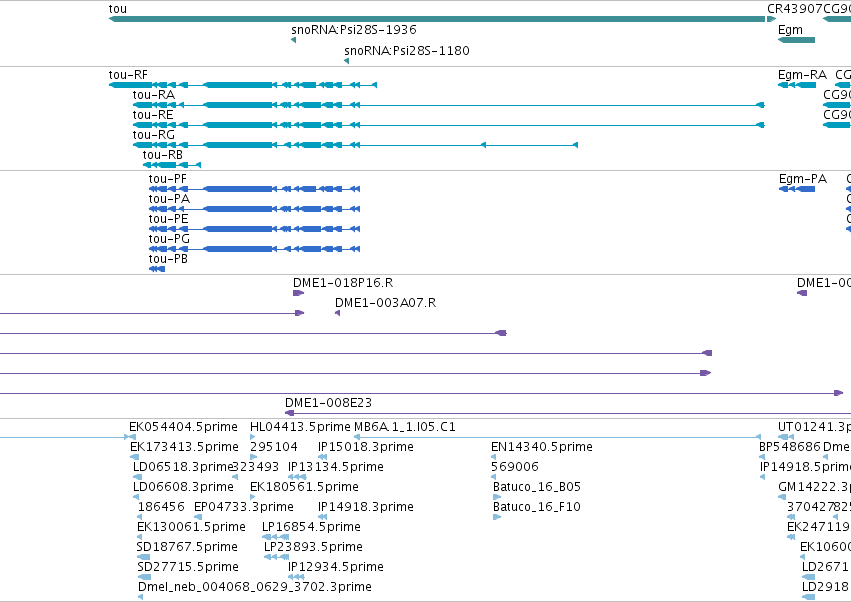Click the Batuco_16_F10 label
This screenshot has height=602, width=851.
pyautogui.click(x=537, y=507)
